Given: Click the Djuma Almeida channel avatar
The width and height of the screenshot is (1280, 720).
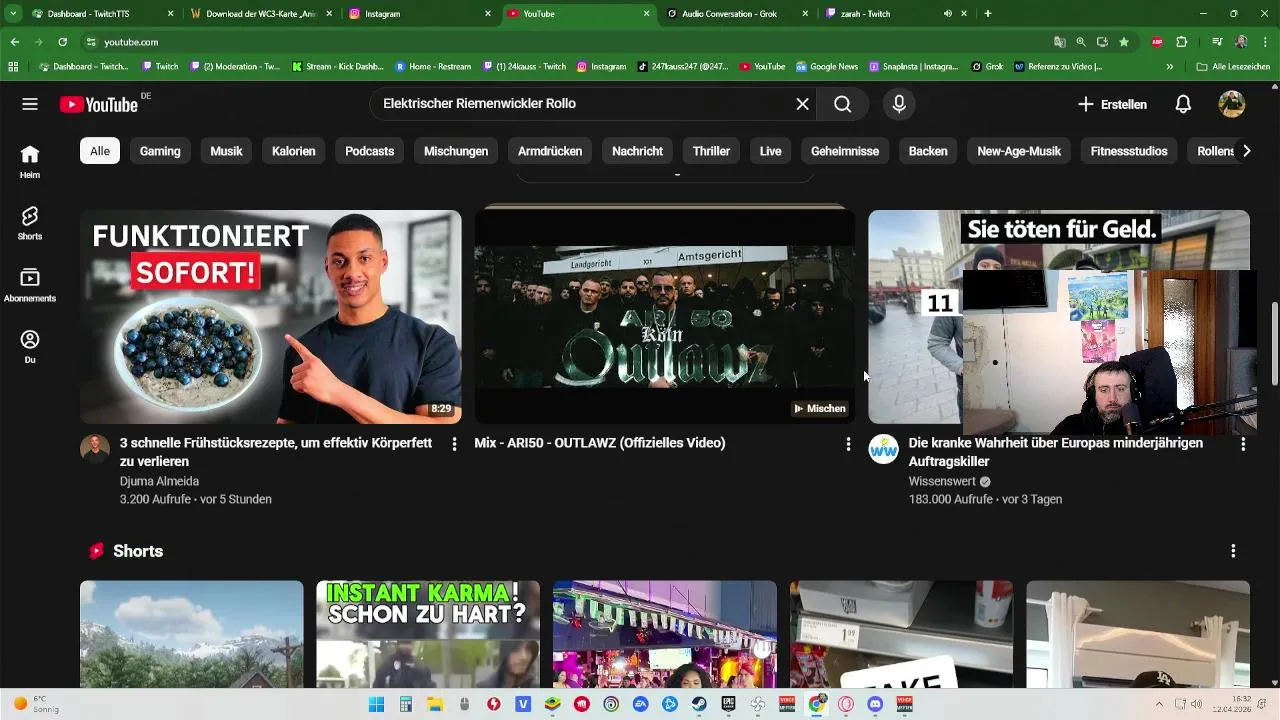Looking at the screenshot, I should pyautogui.click(x=95, y=449).
